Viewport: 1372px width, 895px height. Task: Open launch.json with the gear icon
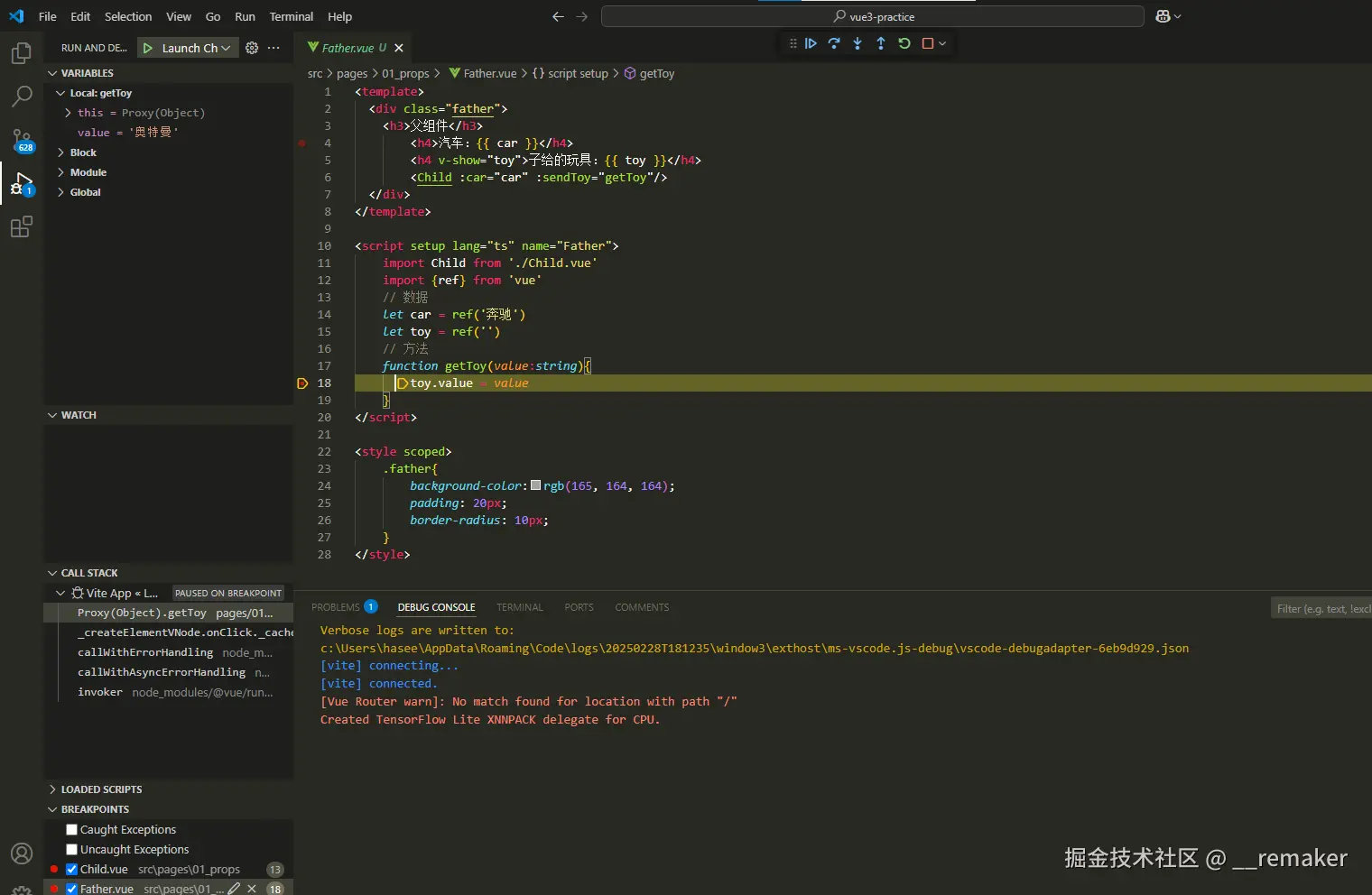tap(252, 48)
